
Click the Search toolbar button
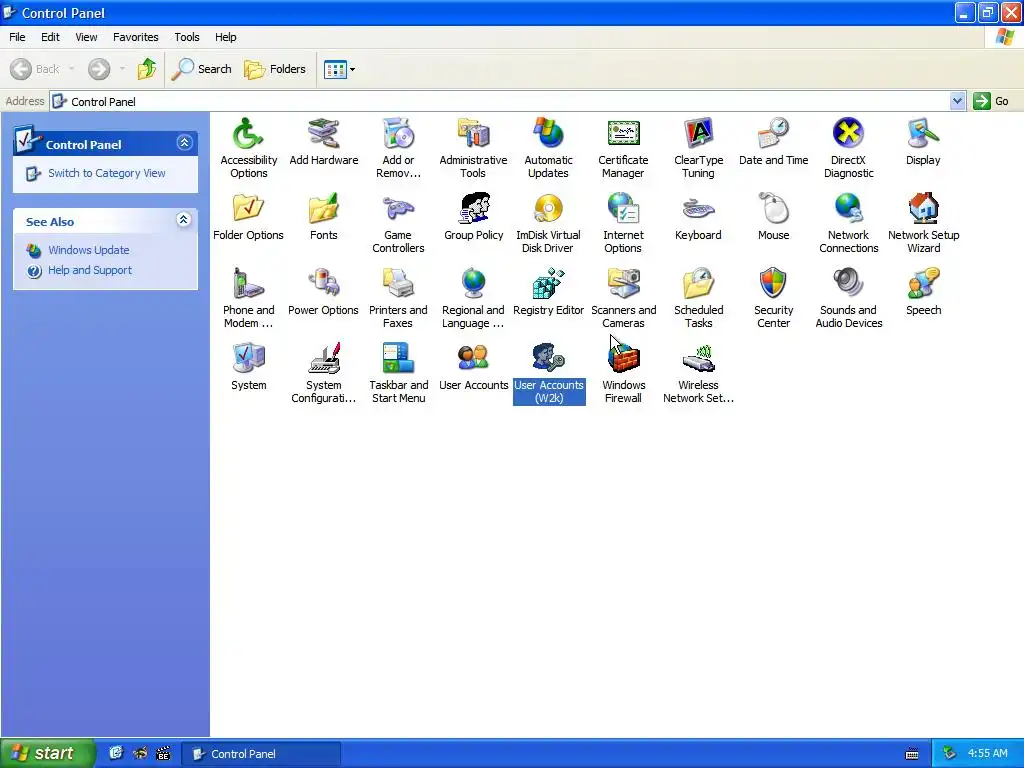coord(202,69)
